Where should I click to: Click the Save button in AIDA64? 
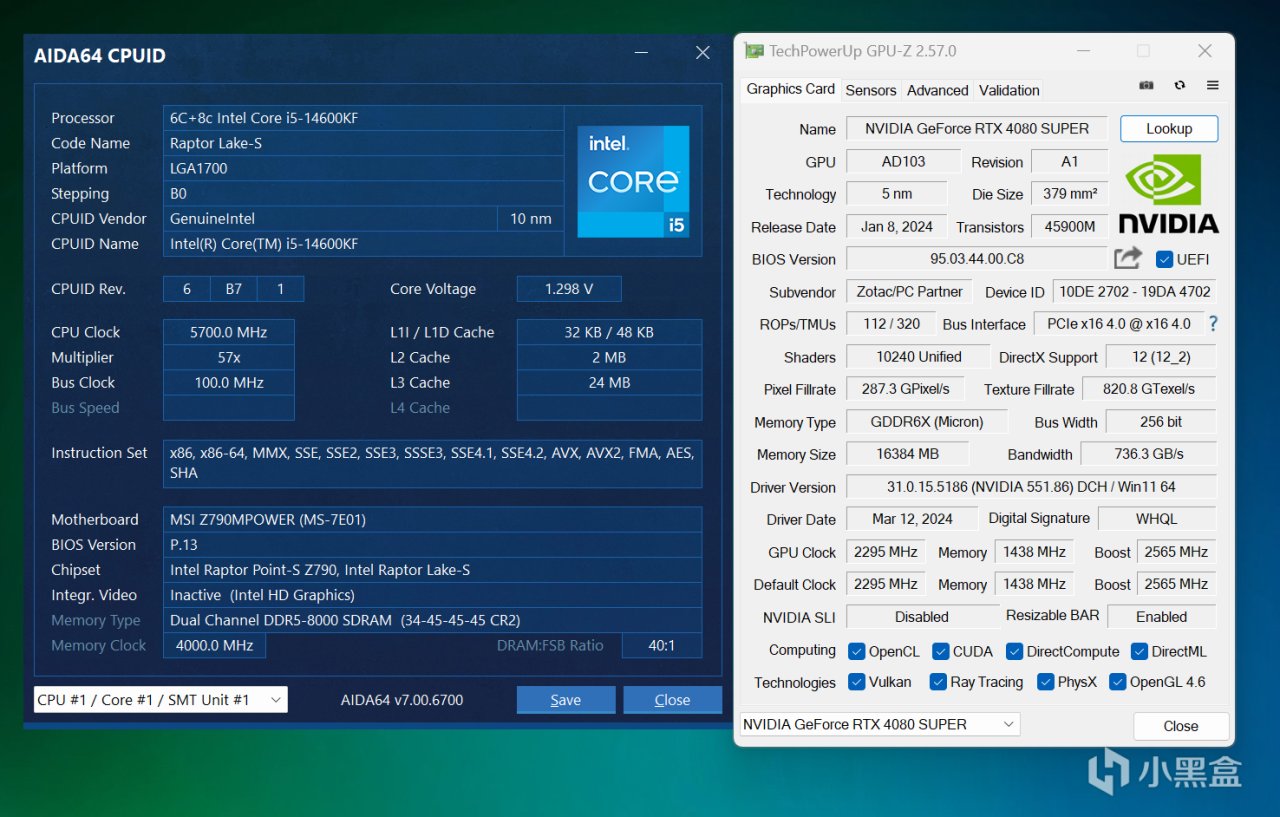[x=566, y=700]
